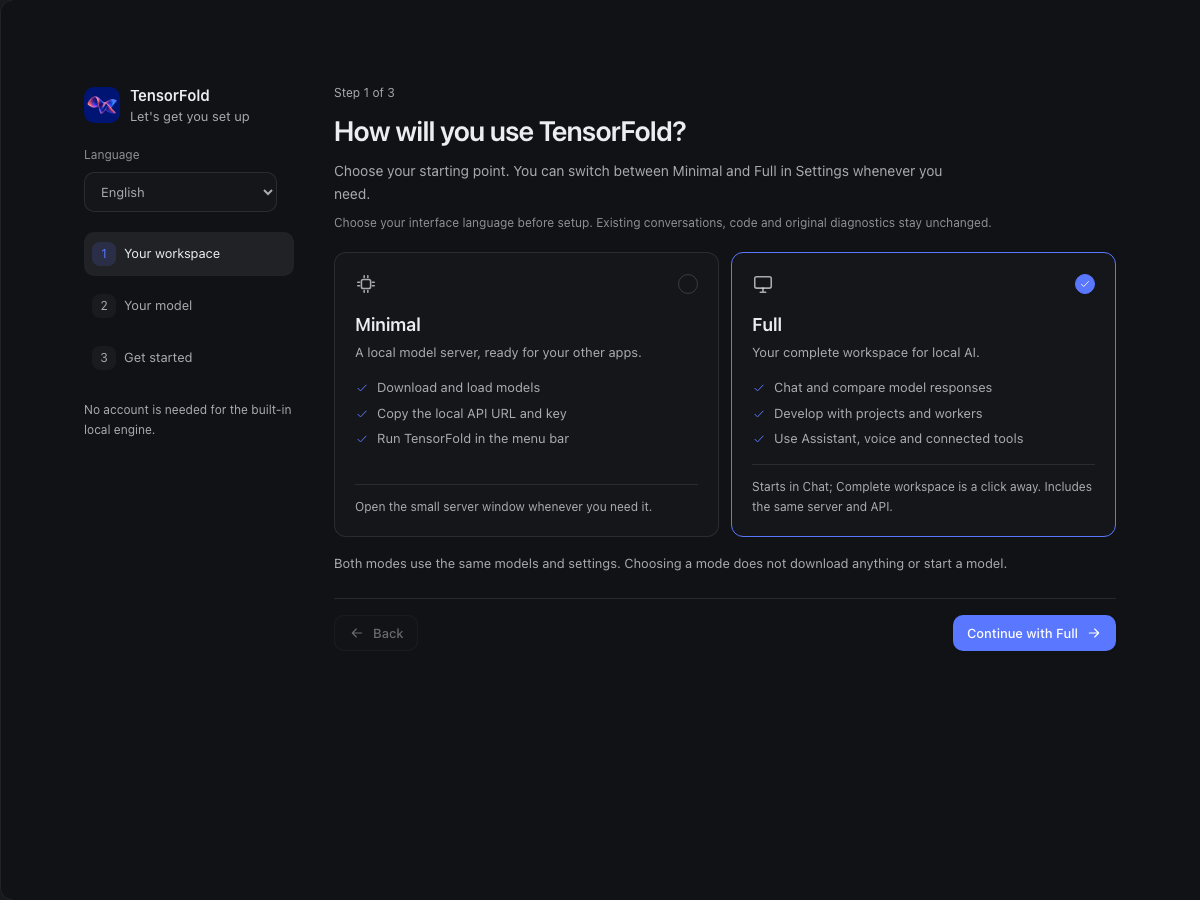Select the Minimal radio button

(688, 284)
